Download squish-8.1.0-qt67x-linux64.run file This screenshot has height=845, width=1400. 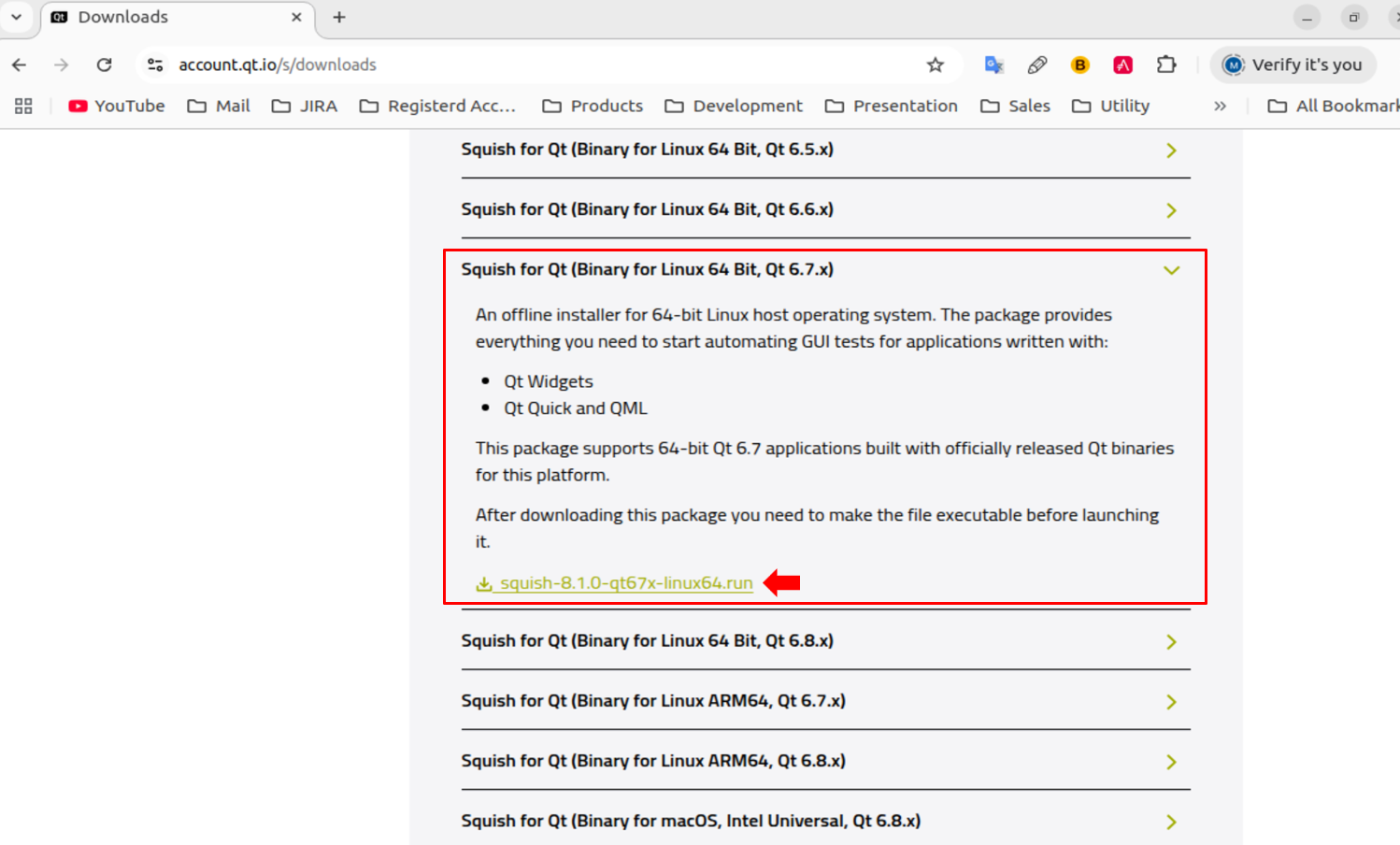624,583
